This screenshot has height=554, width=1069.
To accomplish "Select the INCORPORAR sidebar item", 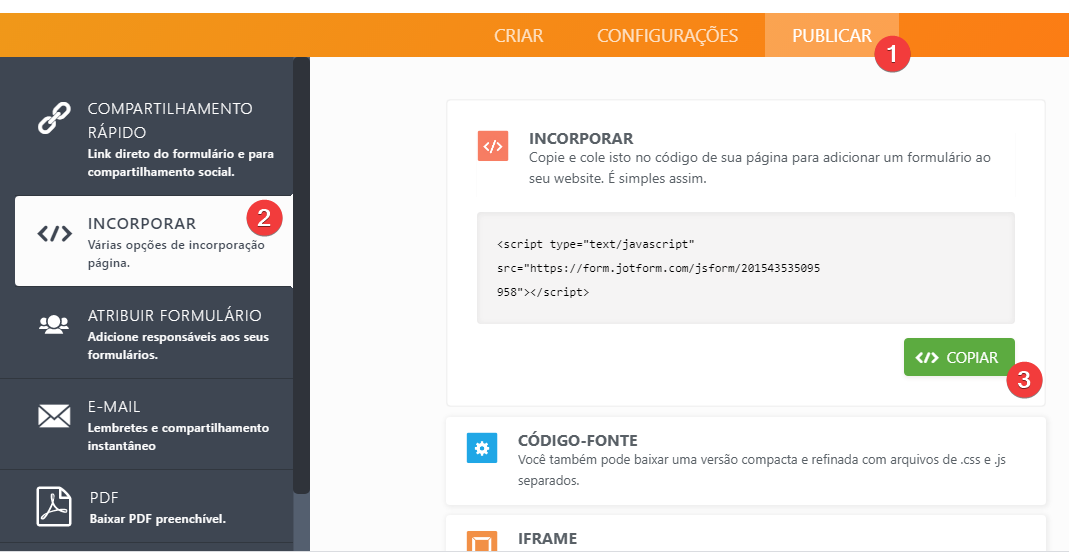I will (x=153, y=241).
